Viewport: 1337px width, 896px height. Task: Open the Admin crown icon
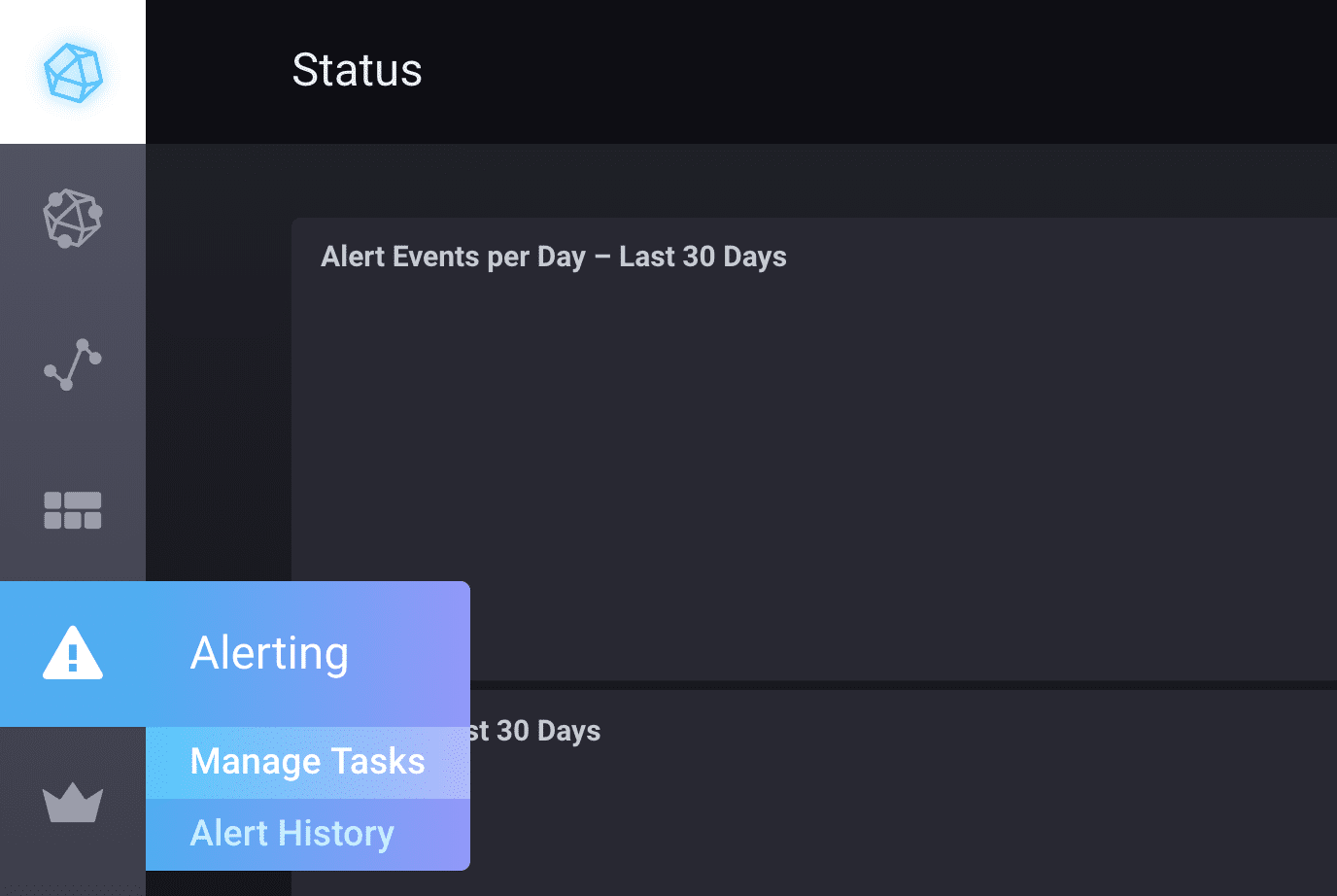tap(73, 803)
